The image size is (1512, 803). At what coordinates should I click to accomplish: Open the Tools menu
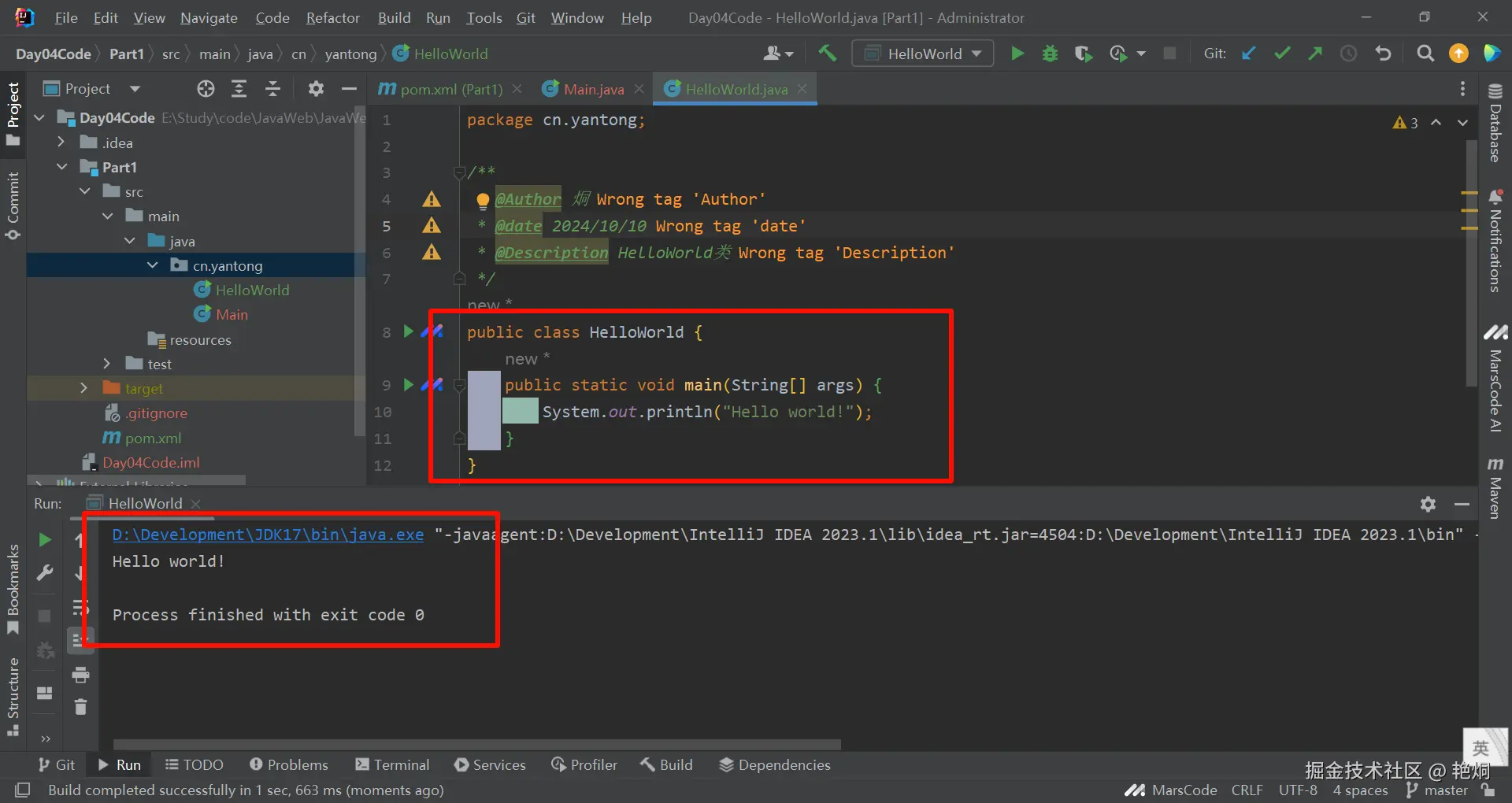coord(484,17)
